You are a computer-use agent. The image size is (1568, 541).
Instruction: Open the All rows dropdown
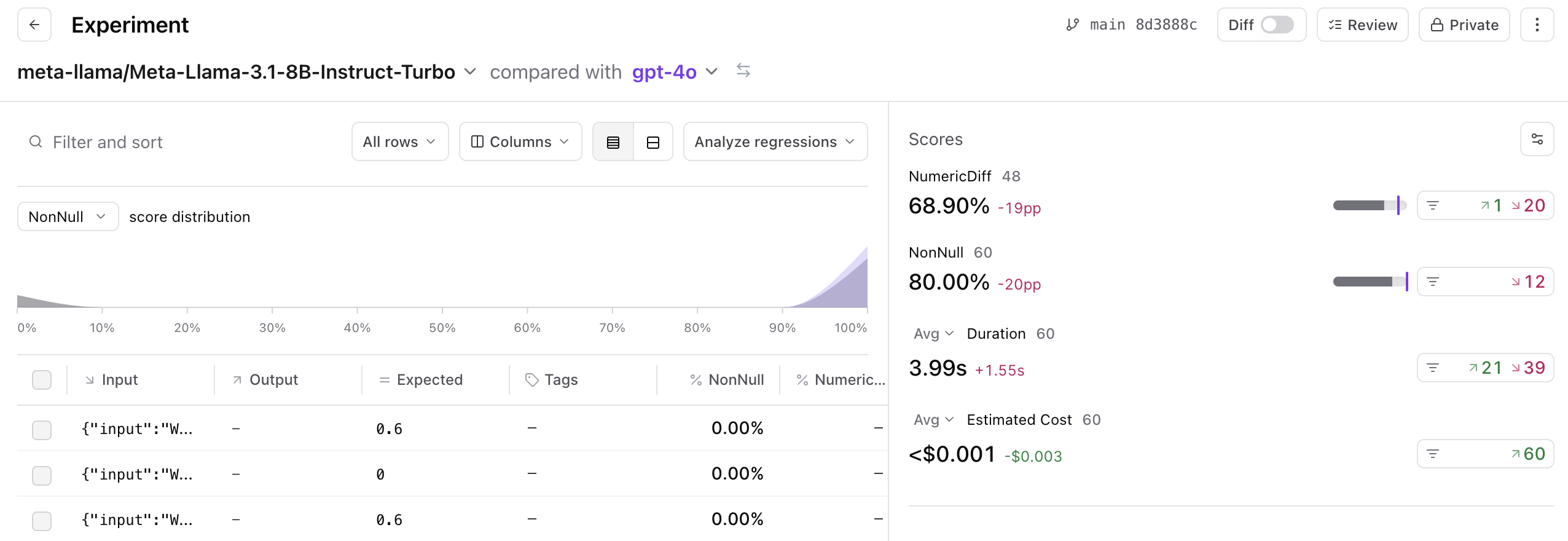pos(400,142)
